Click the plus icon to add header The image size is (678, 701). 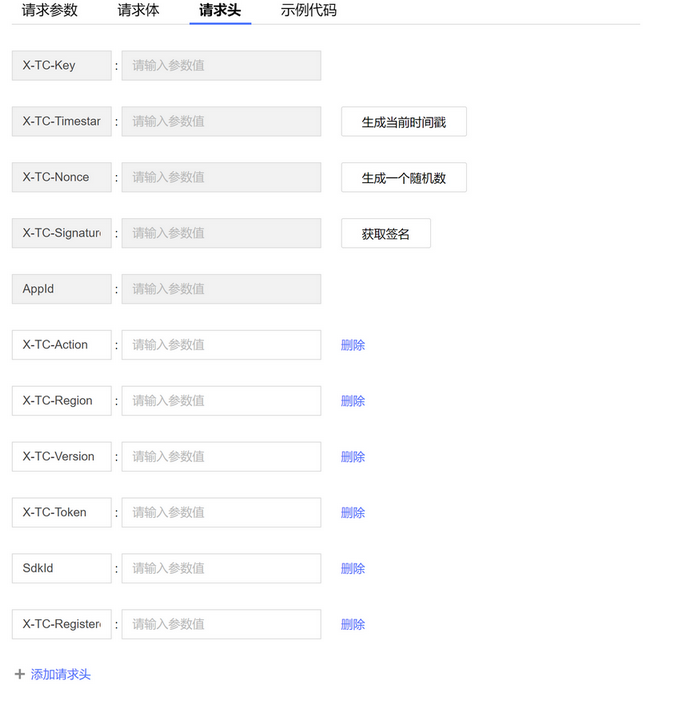coord(20,674)
